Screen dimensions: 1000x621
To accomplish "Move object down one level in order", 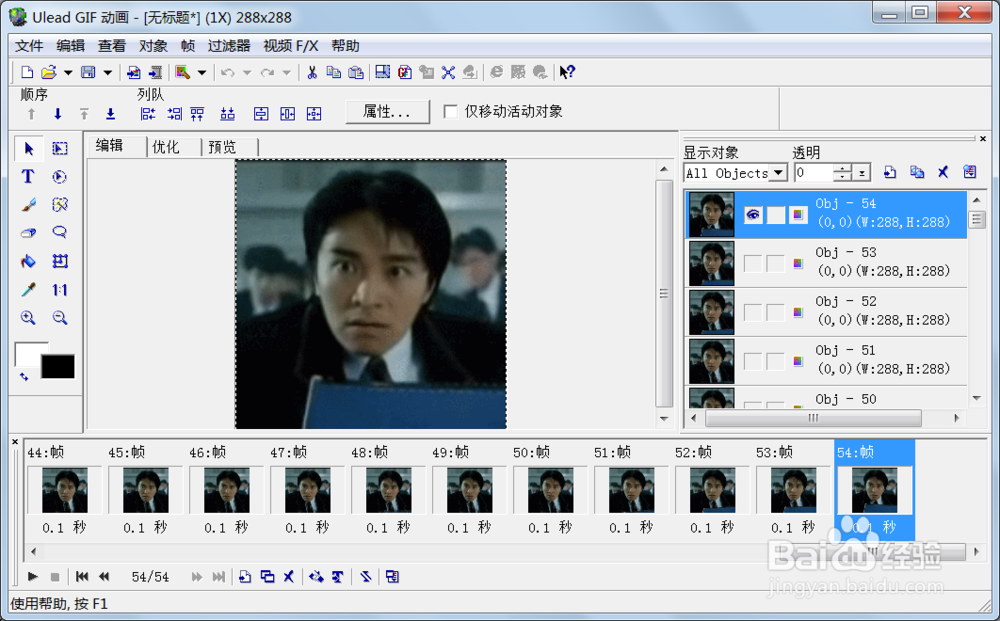I will point(57,114).
